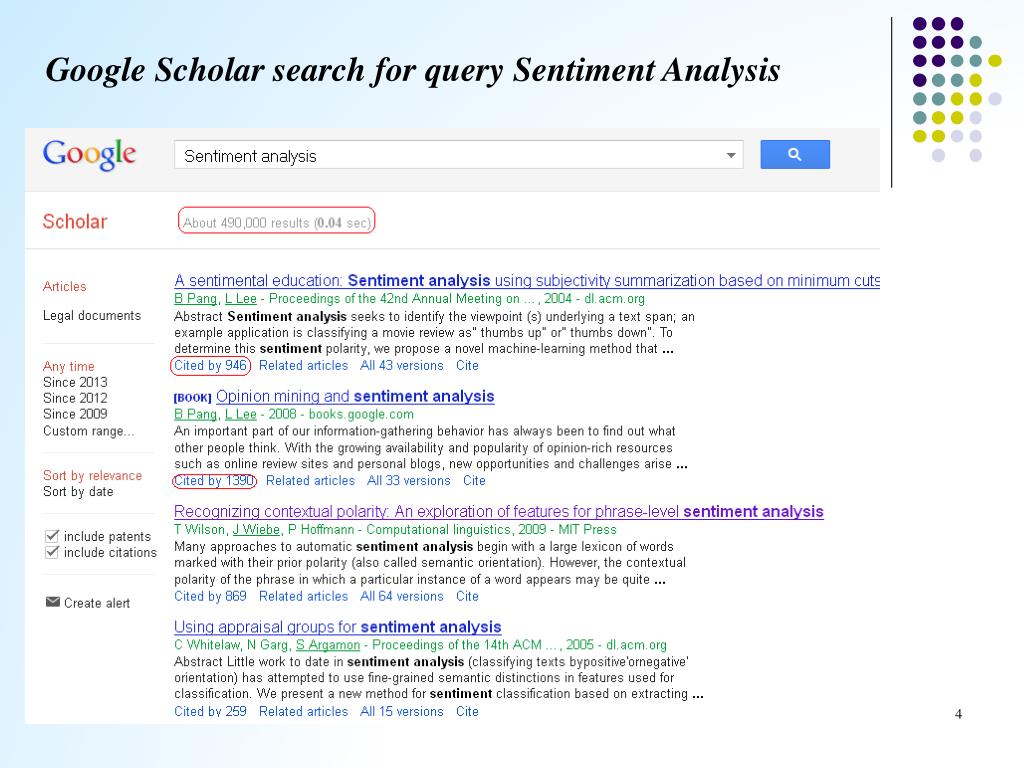
Task: Choose Sort by date
Action: coord(78,492)
